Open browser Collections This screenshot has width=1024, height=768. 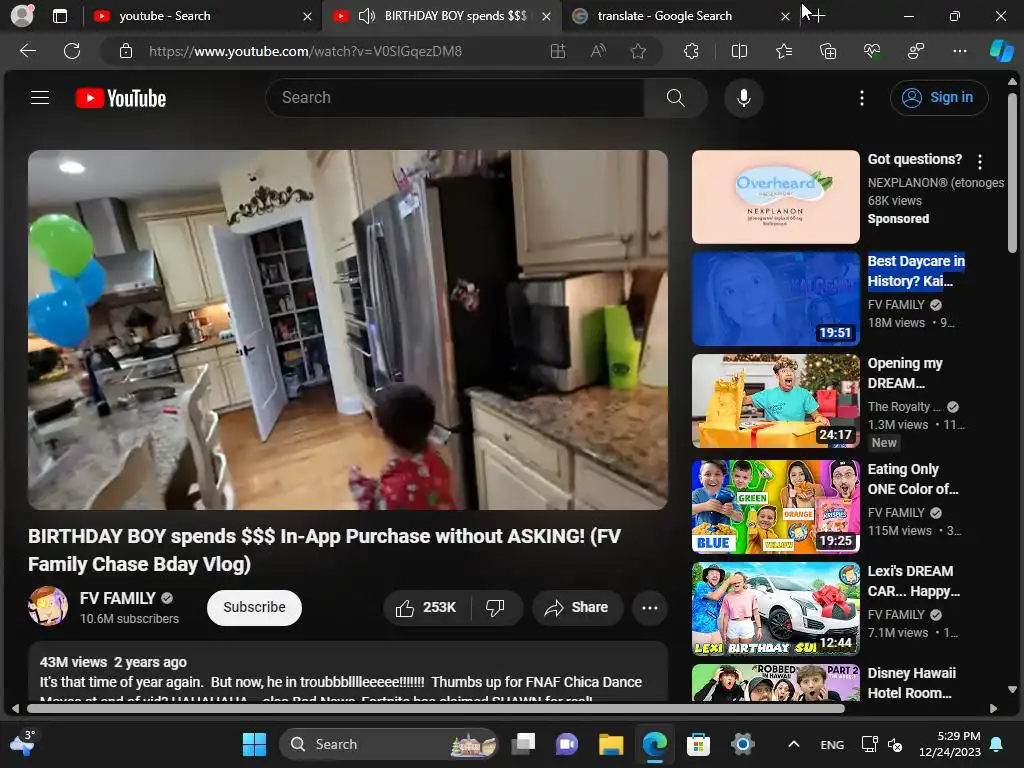[x=828, y=51]
